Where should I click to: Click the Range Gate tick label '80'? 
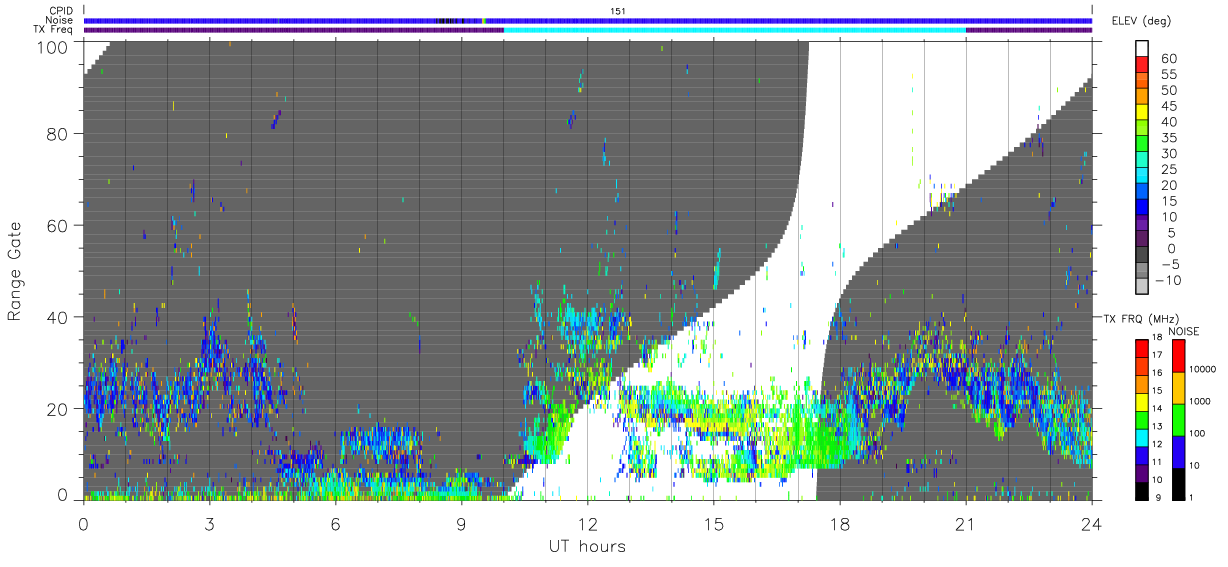(x=59, y=133)
